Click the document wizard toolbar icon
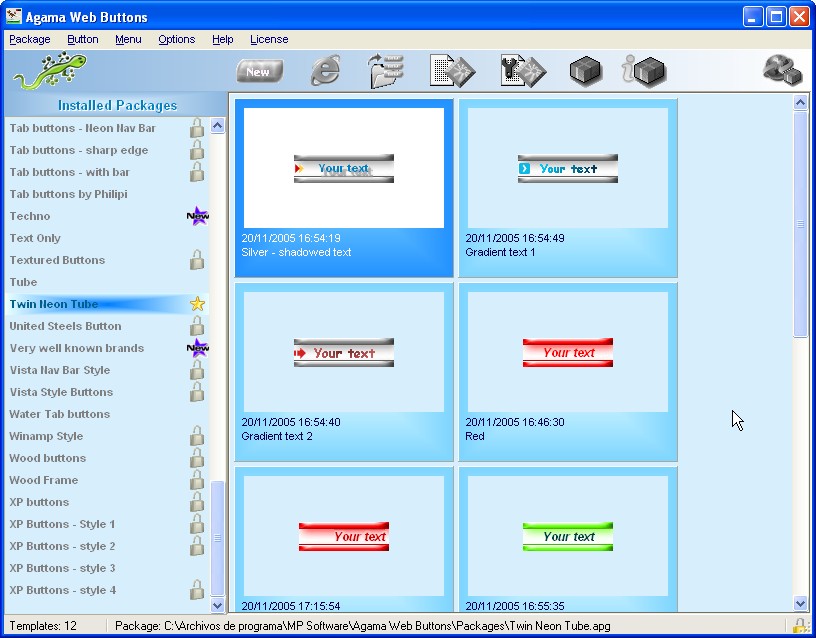The height and width of the screenshot is (638, 816). click(452, 70)
